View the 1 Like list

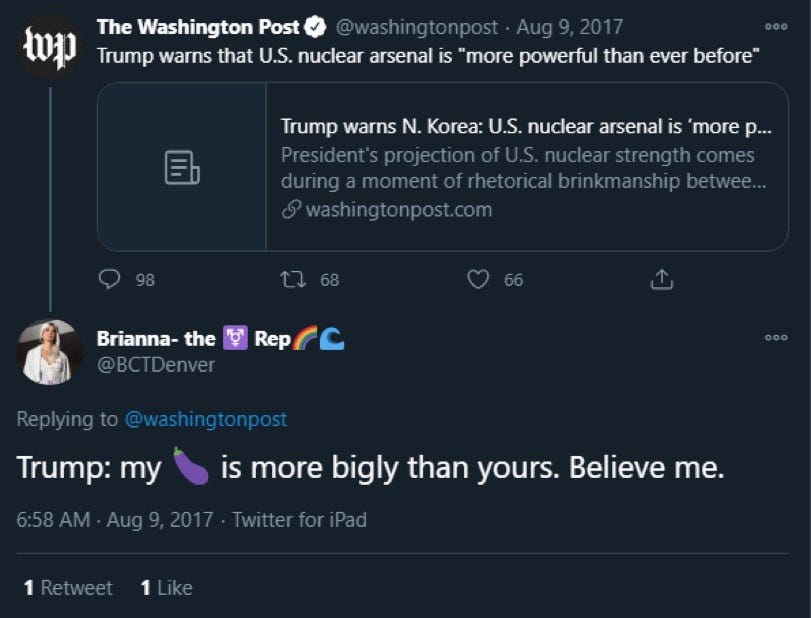(x=166, y=588)
